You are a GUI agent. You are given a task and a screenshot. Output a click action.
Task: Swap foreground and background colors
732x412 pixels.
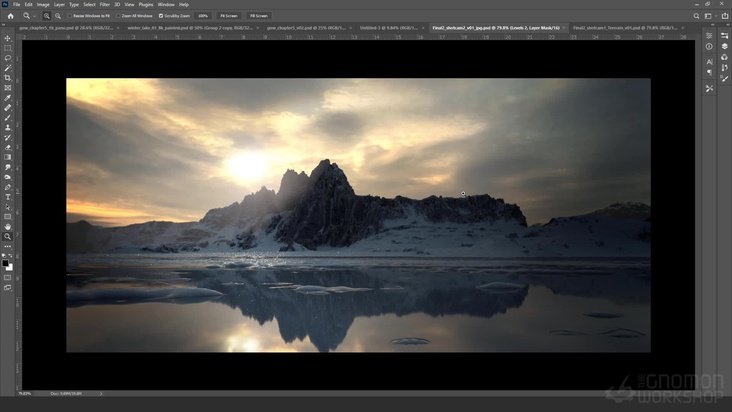tap(10, 256)
